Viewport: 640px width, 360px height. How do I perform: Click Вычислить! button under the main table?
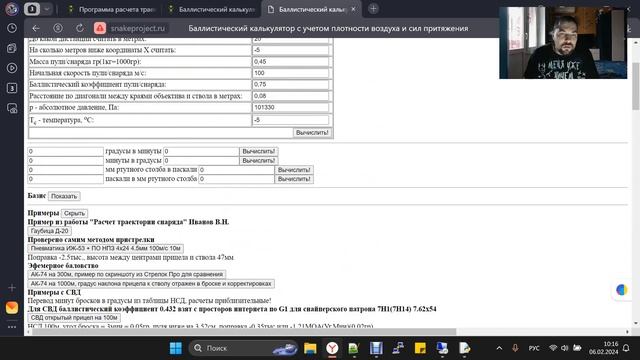[x=312, y=133]
